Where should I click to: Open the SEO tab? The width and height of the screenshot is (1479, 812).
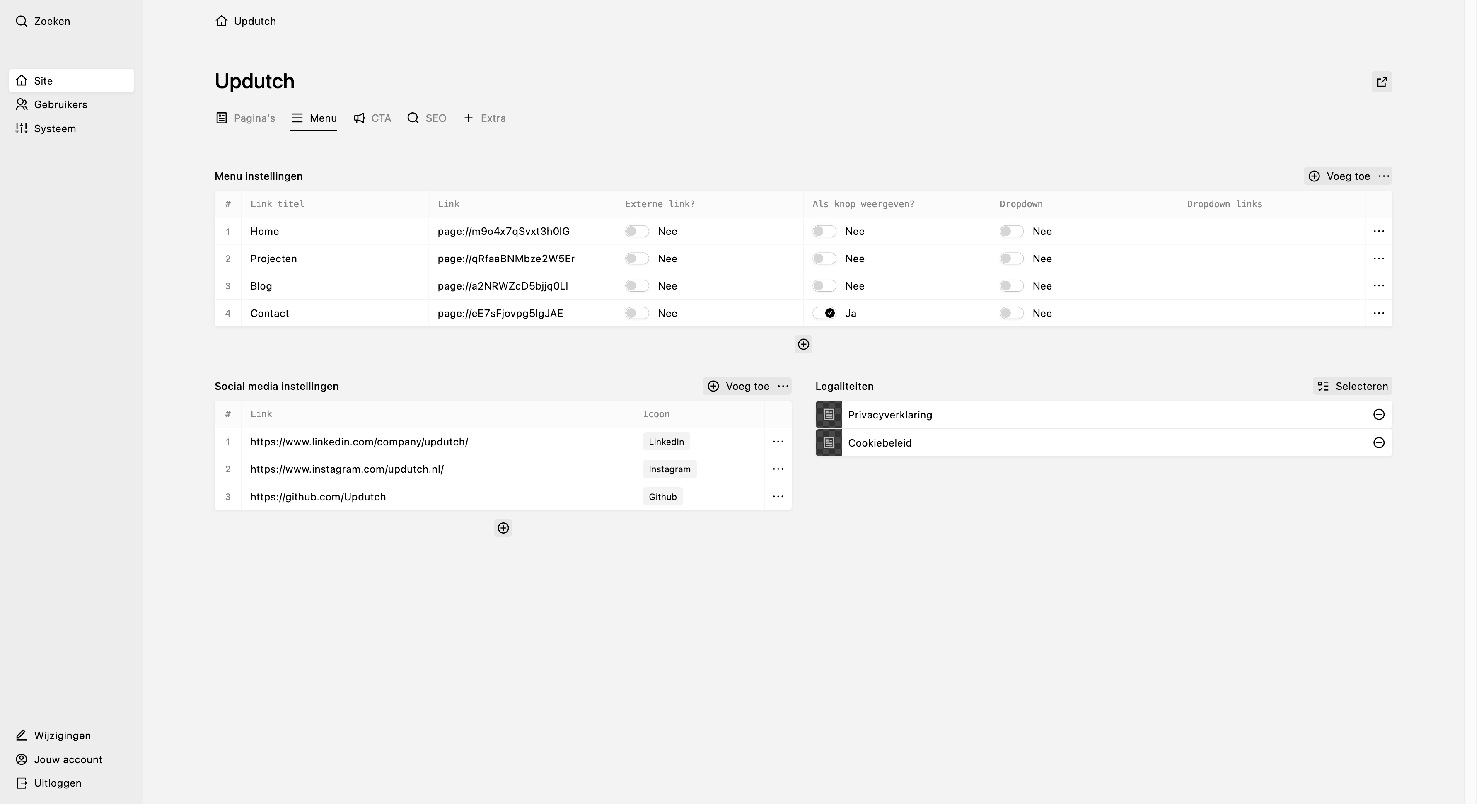[428, 118]
